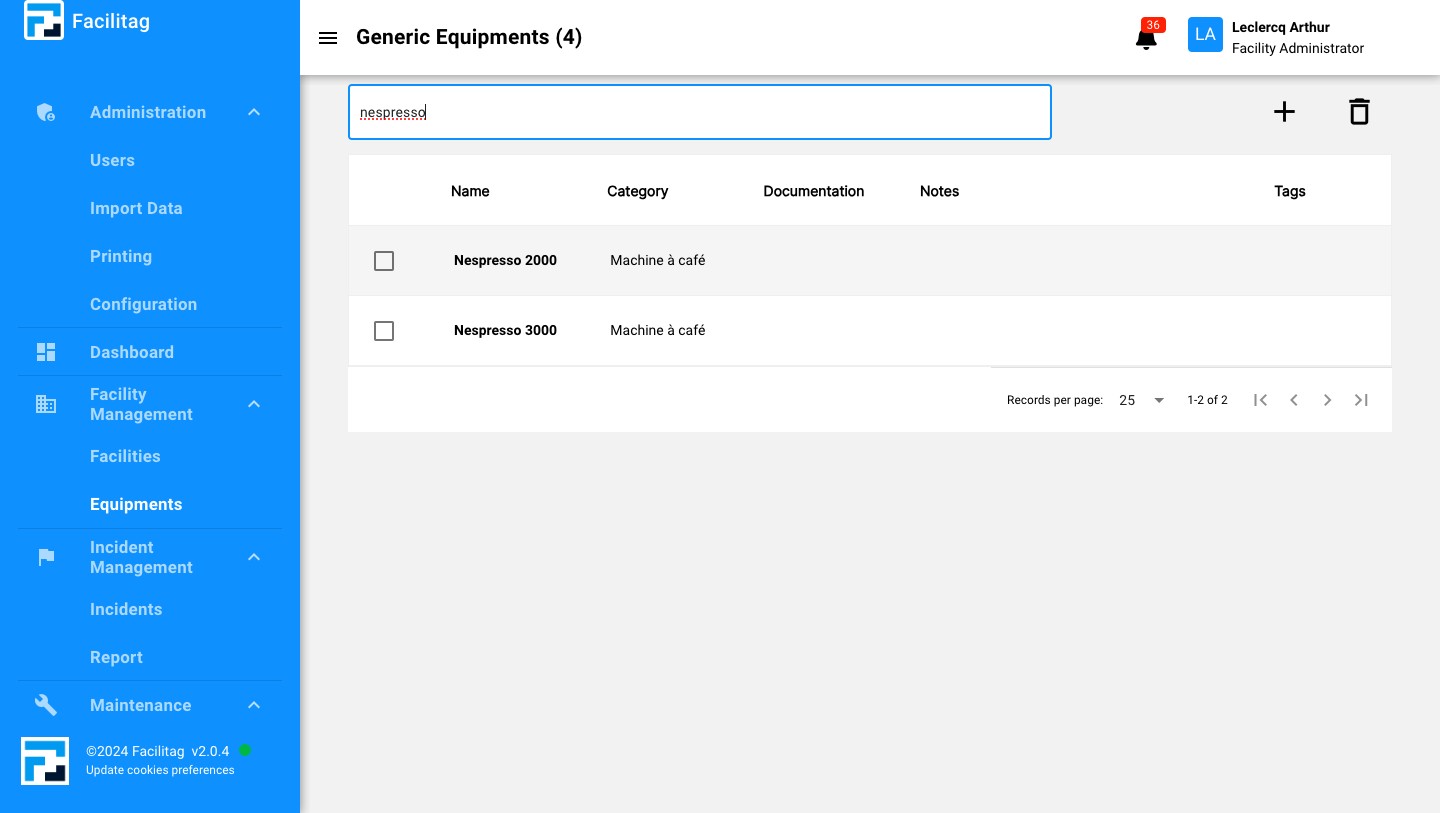Select the Nespresso 3000 checkbox

pos(384,331)
